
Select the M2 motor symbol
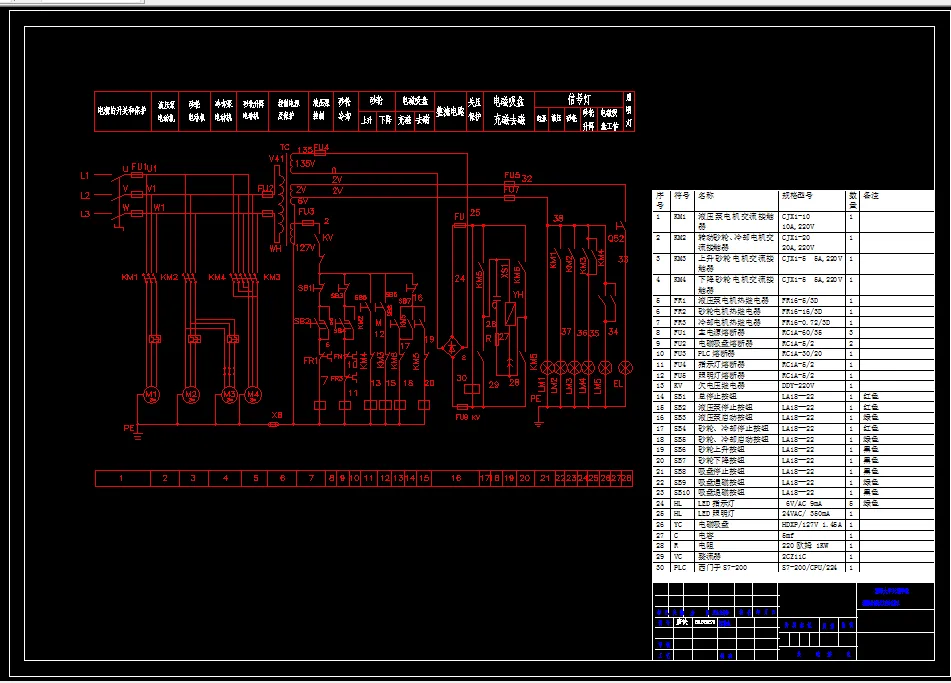pyautogui.click(x=191, y=395)
